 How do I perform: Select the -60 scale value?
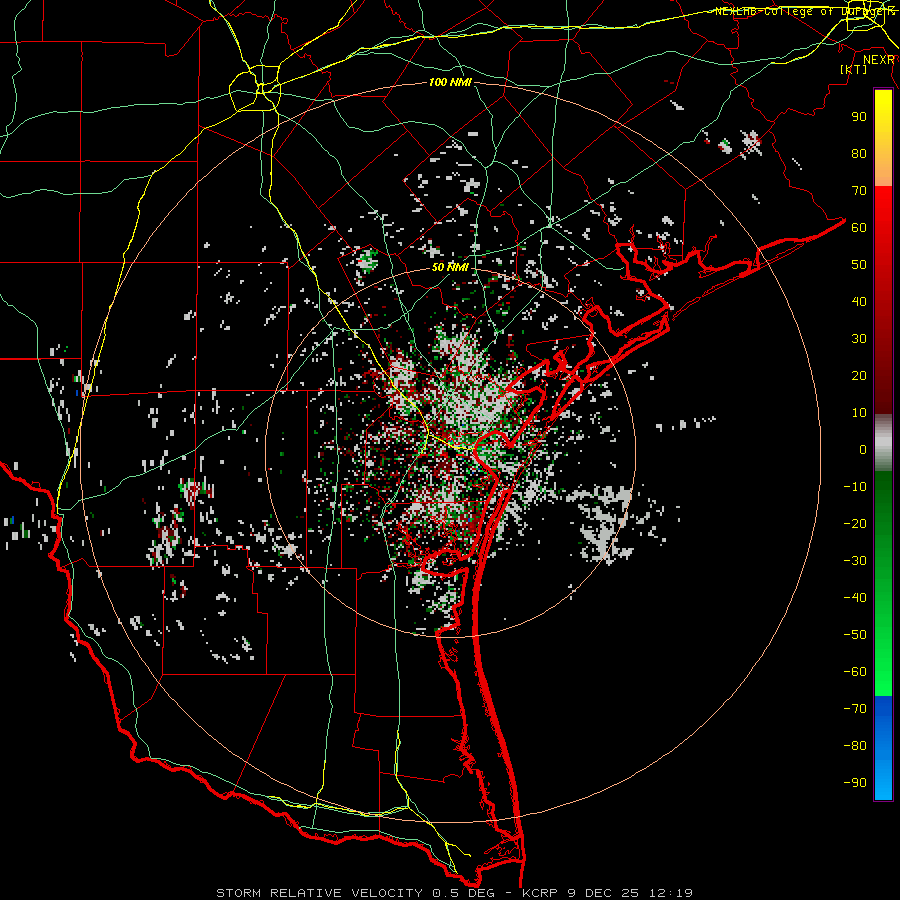pyautogui.click(x=855, y=672)
